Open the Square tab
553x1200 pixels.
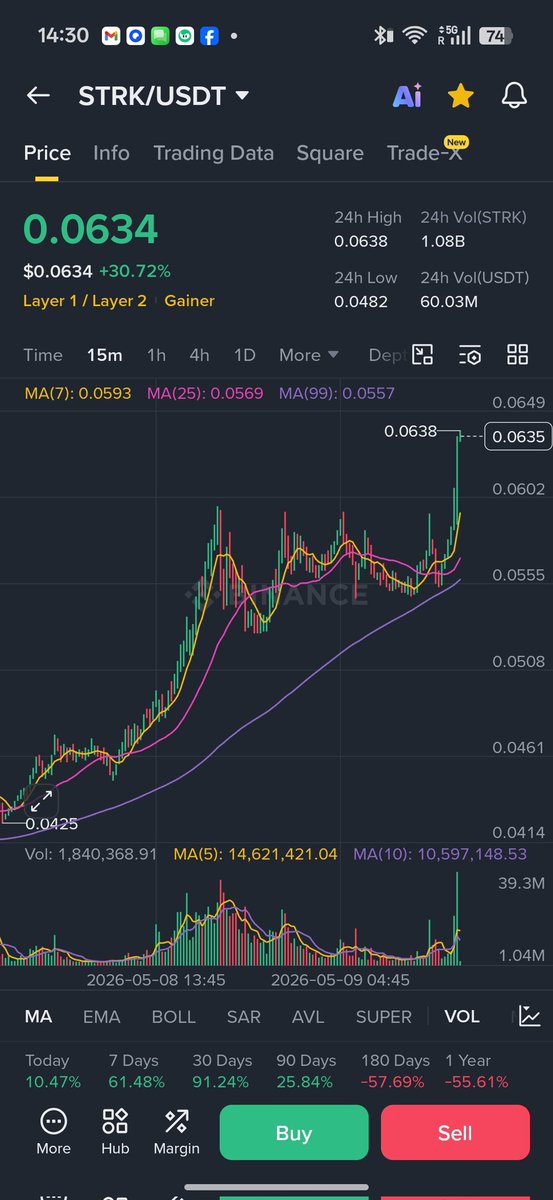coord(330,153)
